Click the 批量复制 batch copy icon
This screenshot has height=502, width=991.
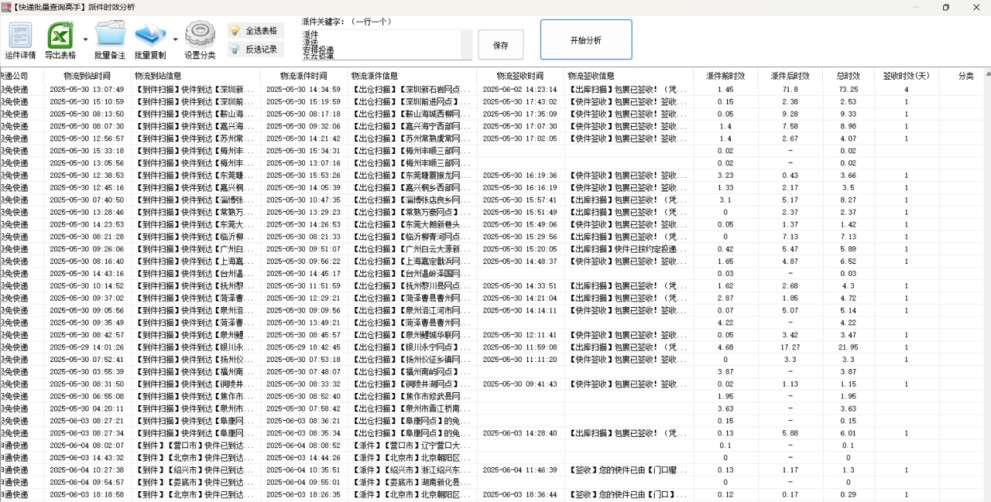[150, 35]
